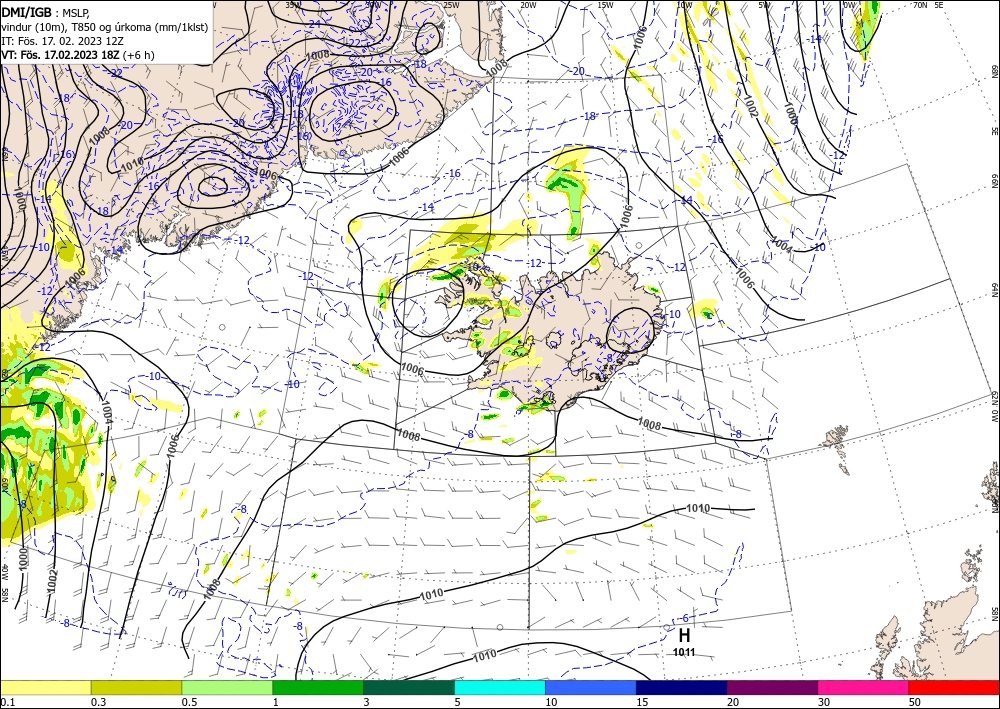Screen dimensions: 1000x709
Task: Click the 'IT: Fös. 17. 02. 2023 12Z' line
Action: (62, 40)
